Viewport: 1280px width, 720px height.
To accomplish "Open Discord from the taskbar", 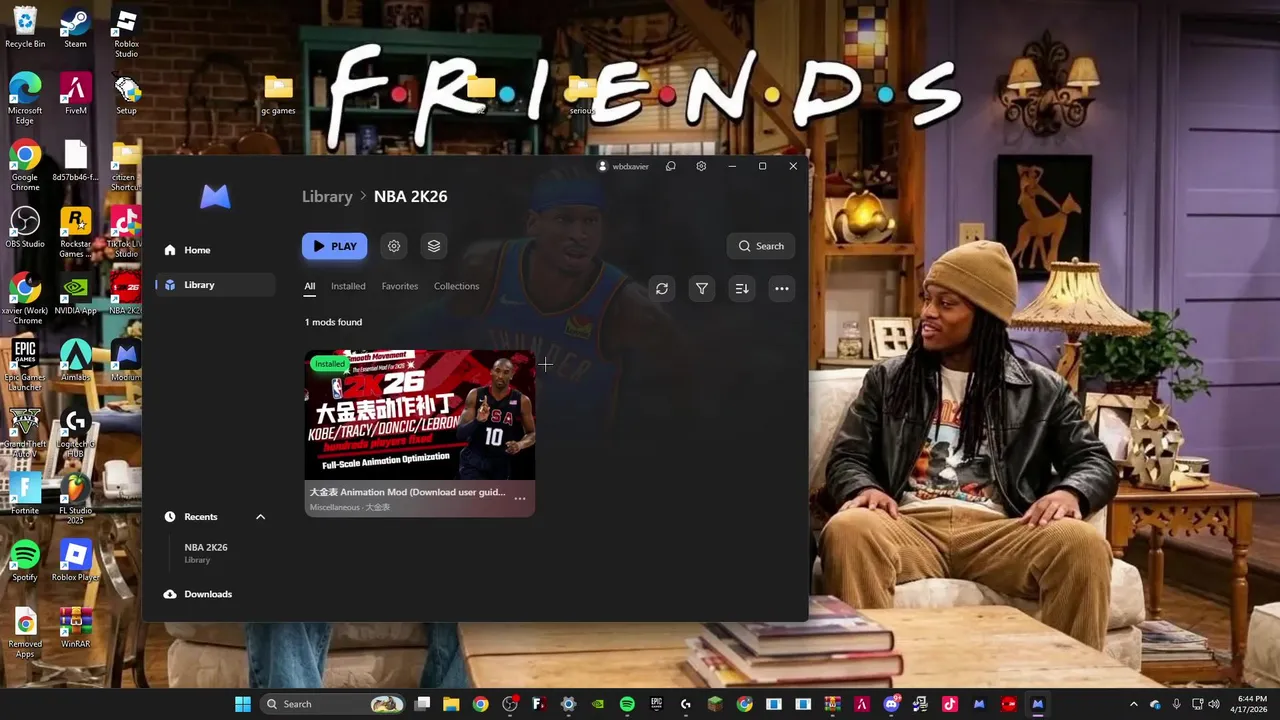I will (891, 704).
